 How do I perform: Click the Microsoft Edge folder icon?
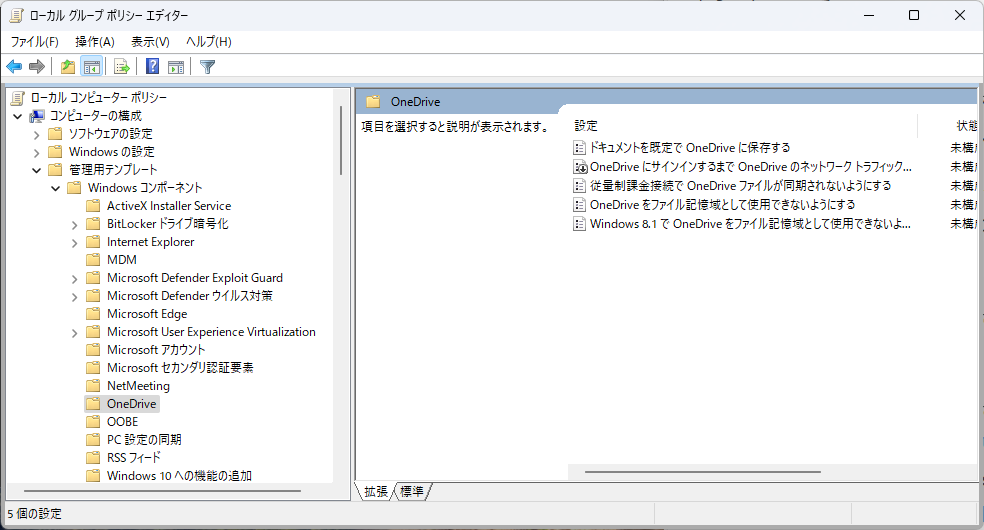pos(93,314)
